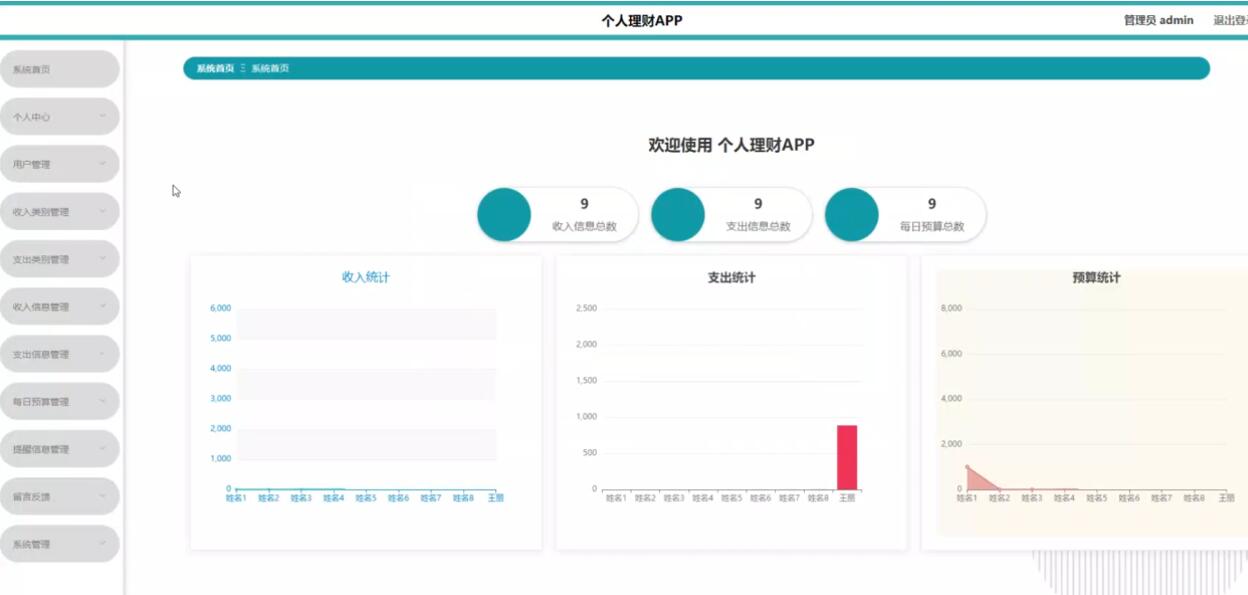
Task: Click the 退出登录 link
Action: click(1233, 19)
